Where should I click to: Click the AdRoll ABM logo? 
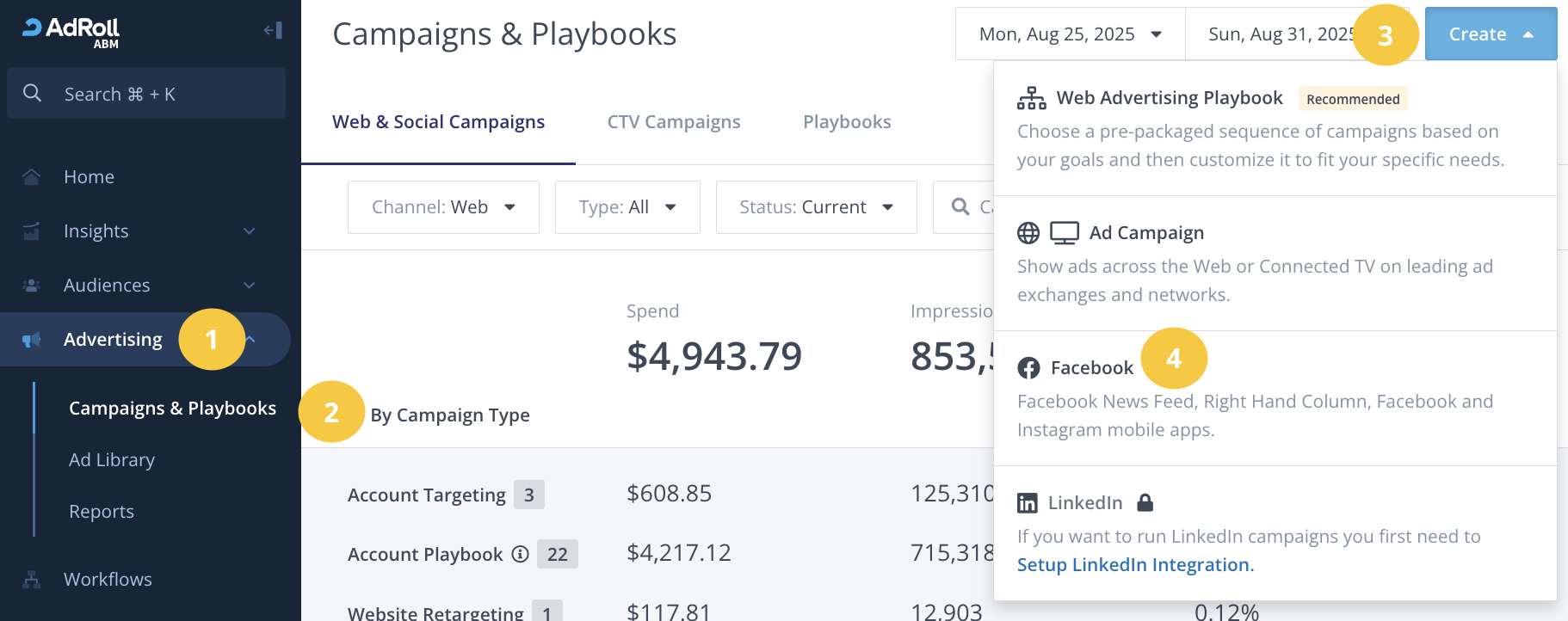pyautogui.click(x=71, y=32)
